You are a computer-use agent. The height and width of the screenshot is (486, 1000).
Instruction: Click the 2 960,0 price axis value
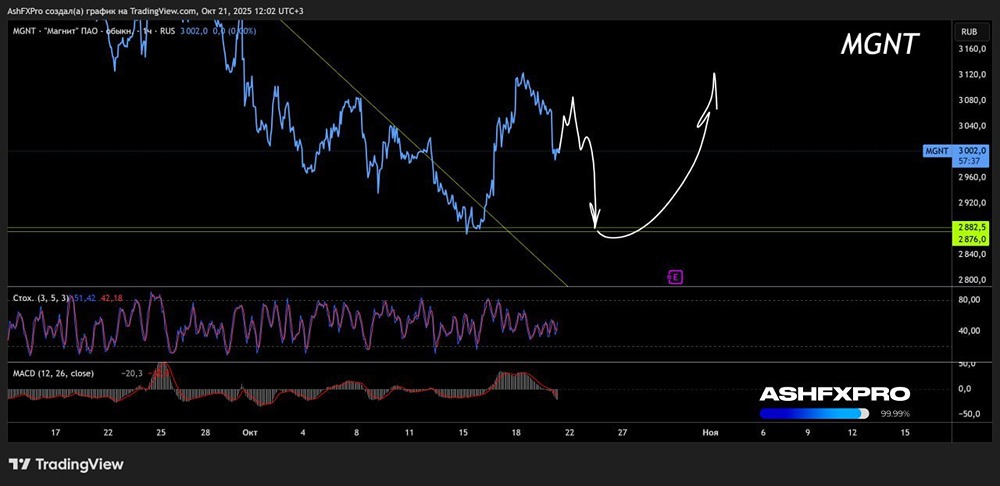click(972, 177)
